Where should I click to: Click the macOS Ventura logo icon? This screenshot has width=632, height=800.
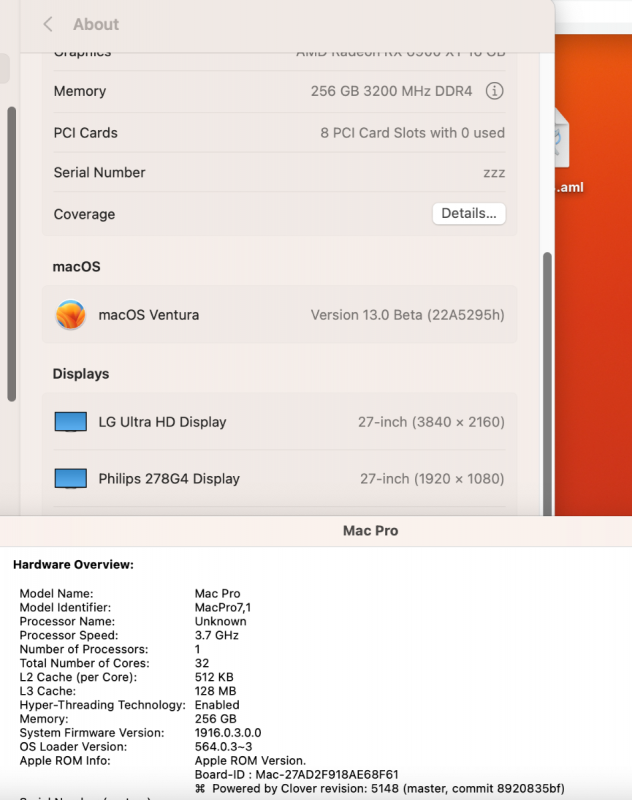click(70, 315)
